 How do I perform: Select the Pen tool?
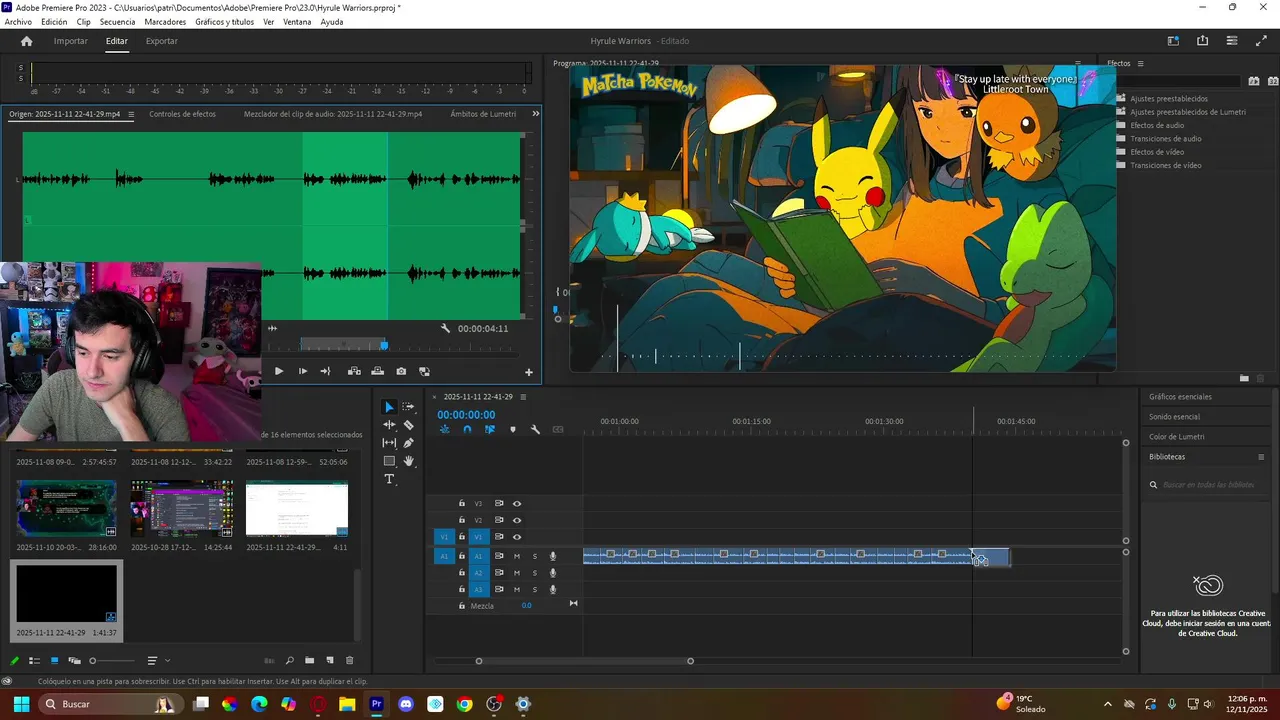tap(408, 443)
